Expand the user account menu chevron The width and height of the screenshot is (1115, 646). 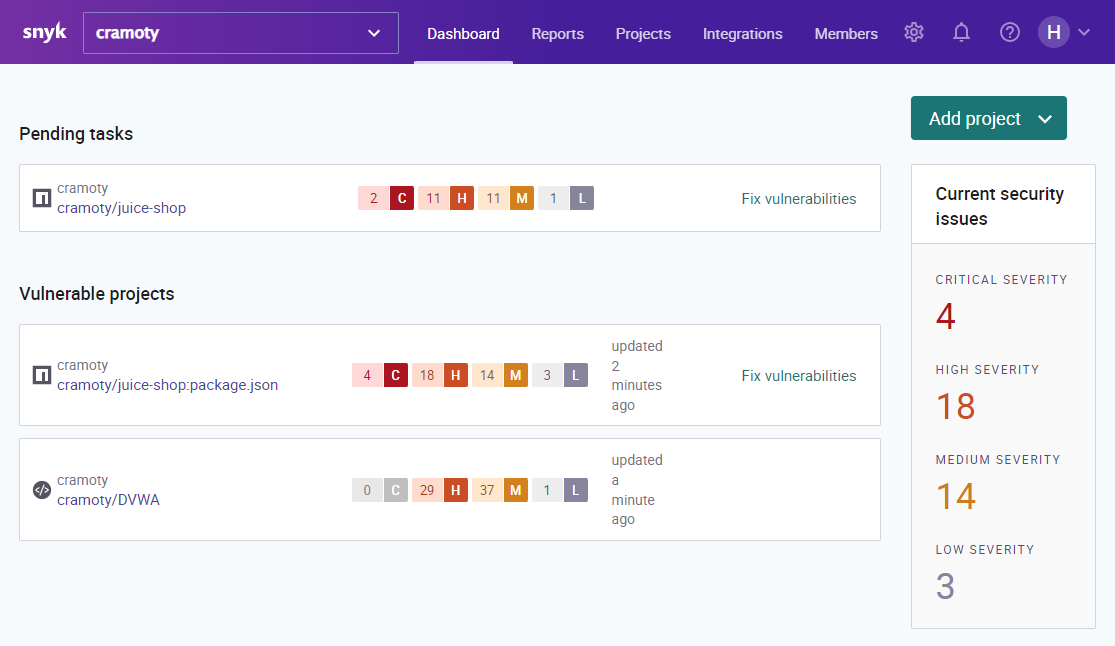click(1084, 32)
